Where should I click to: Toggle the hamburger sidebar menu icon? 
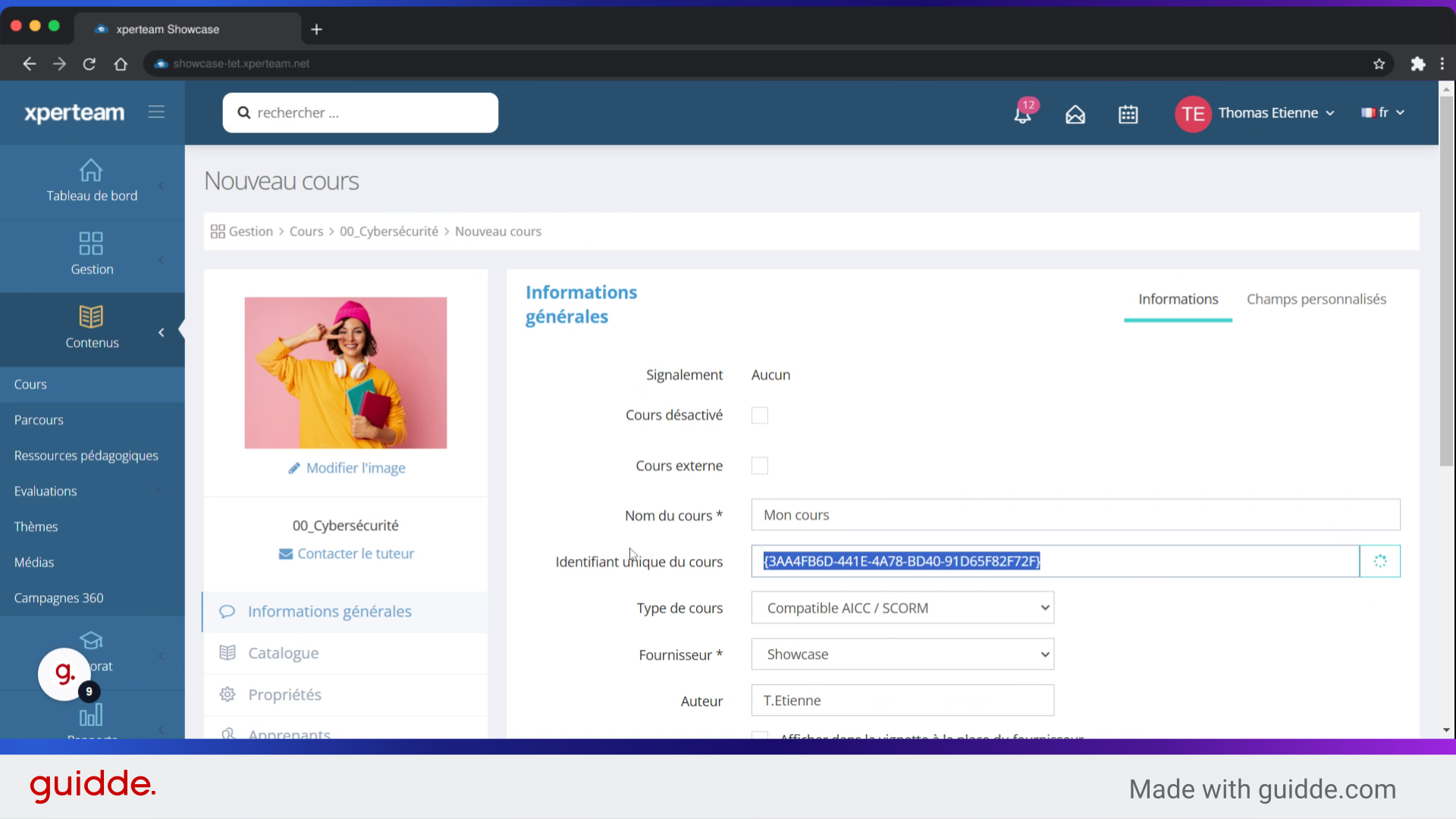[x=156, y=112]
